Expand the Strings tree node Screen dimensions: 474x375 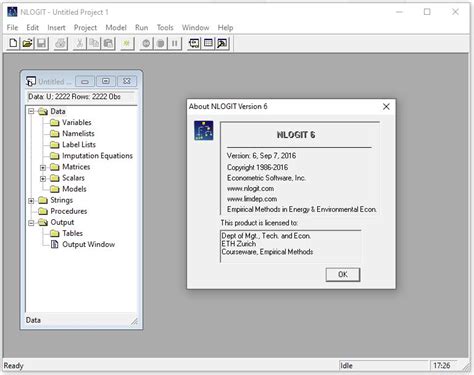[x=31, y=200]
